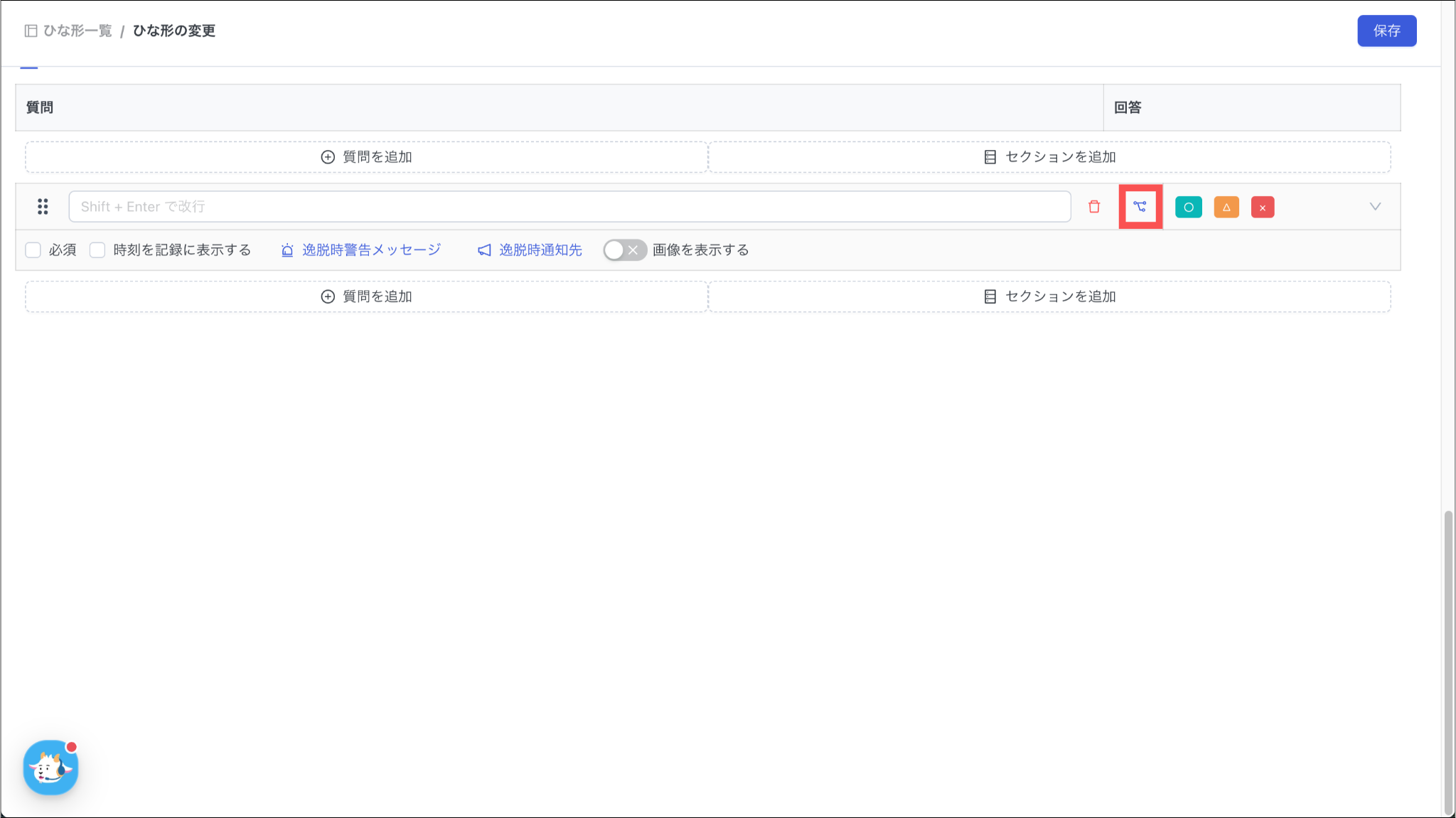Toggle the 画像を表示する switch

click(x=624, y=250)
